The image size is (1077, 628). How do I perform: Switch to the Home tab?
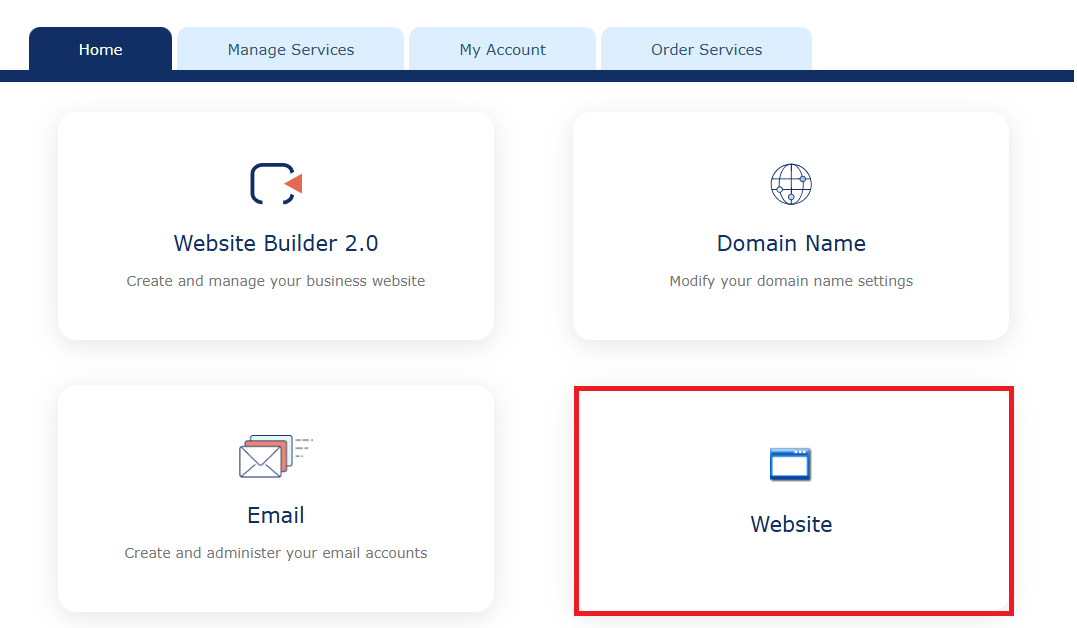[x=100, y=49]
